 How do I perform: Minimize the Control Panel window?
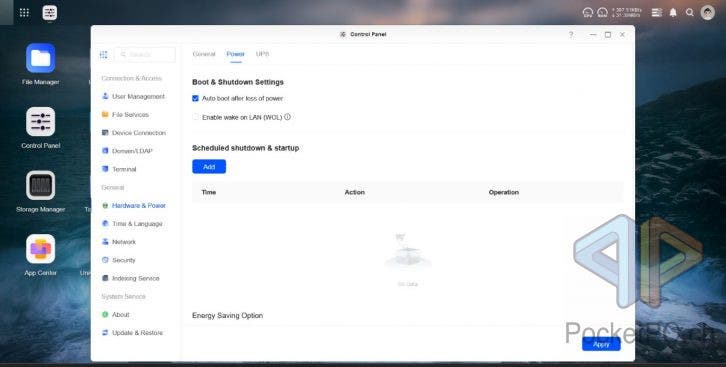click(x=593, y=35)
